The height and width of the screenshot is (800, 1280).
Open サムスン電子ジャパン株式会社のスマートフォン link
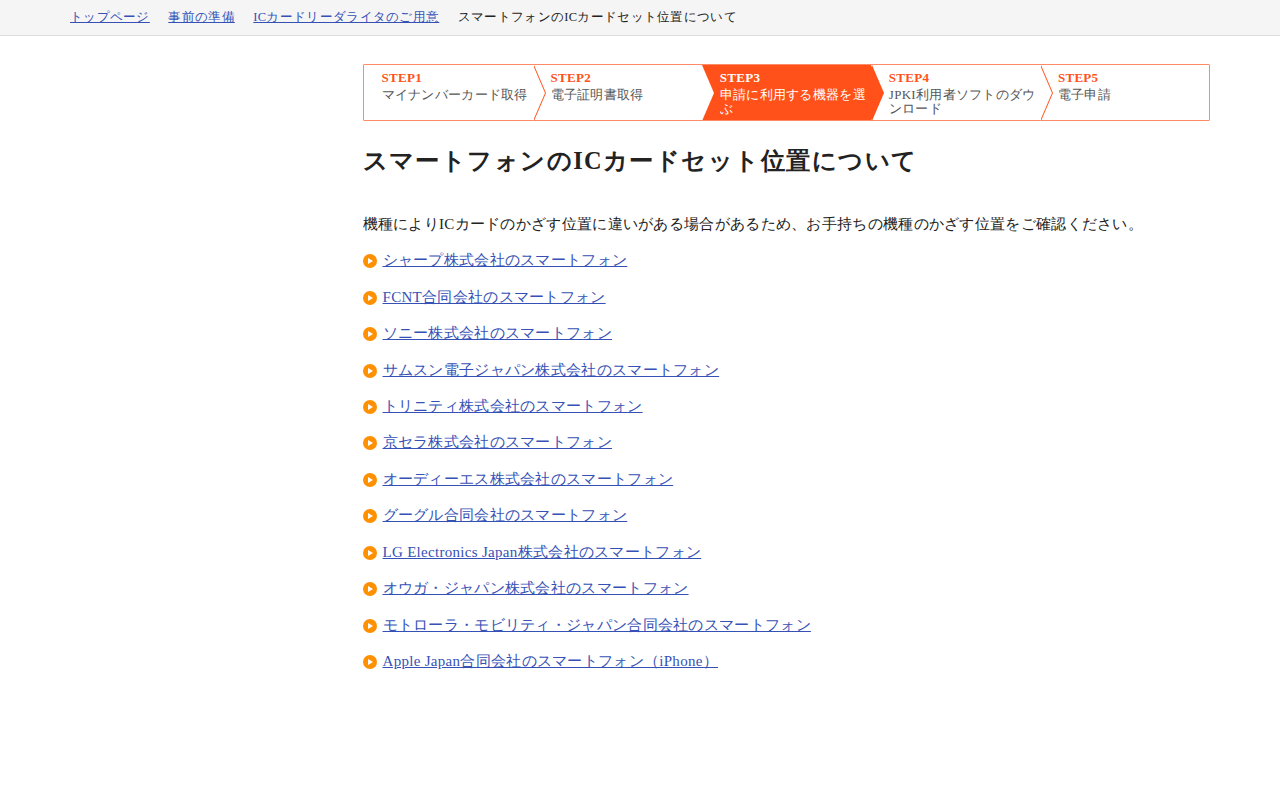click(x=551, y=370)
